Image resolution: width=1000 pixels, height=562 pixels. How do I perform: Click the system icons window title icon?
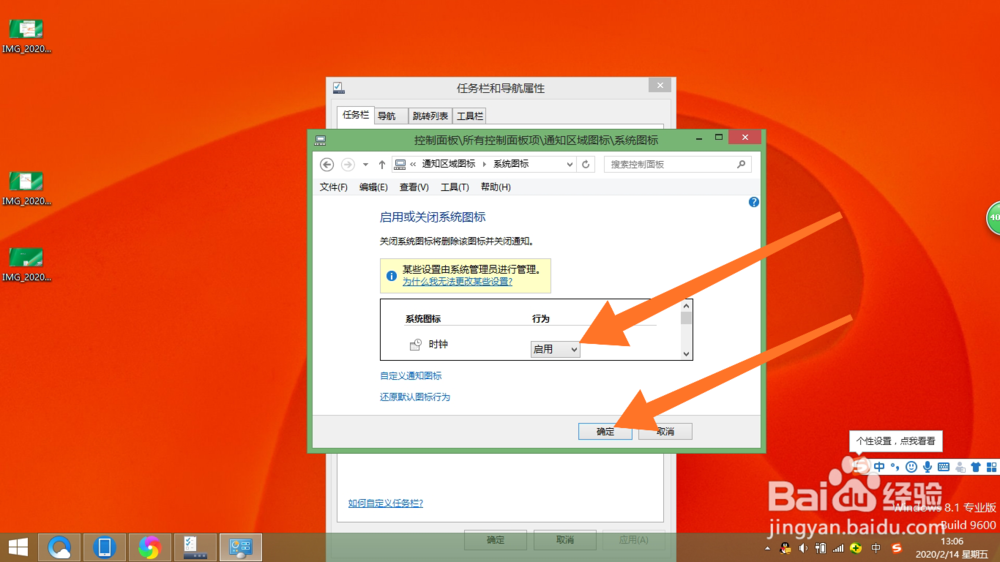pos(321,140)
